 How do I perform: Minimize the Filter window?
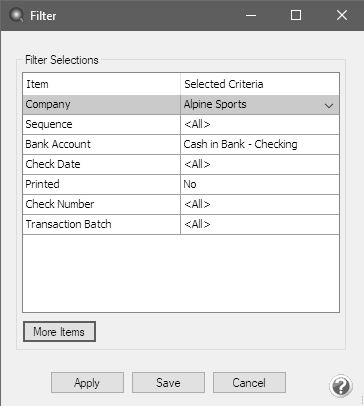251,15
